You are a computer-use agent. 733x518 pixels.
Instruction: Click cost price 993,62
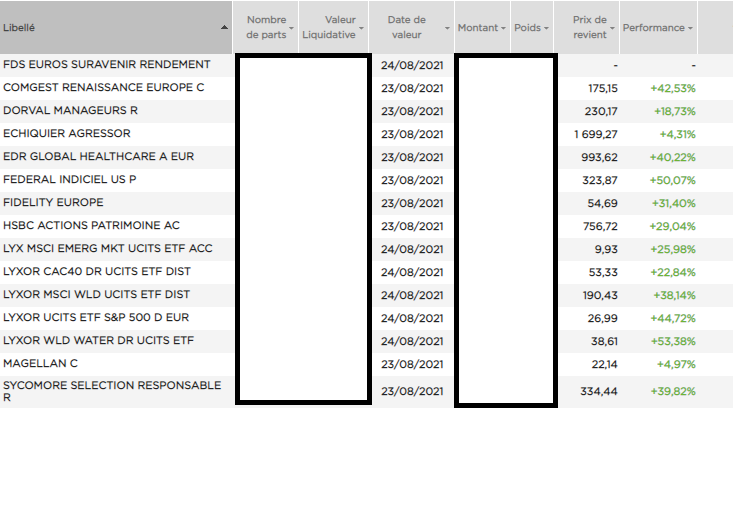599,157
